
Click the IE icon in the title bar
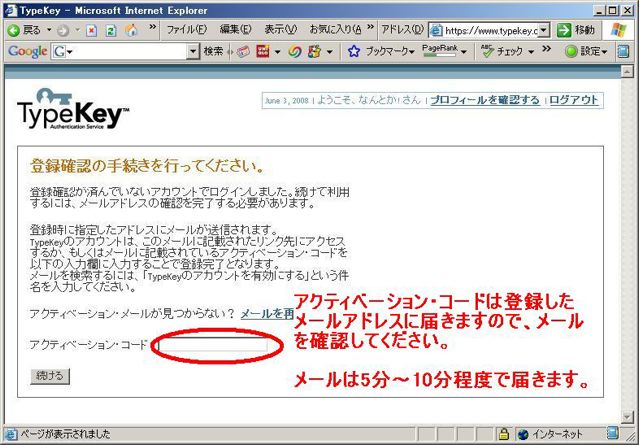point(9,10)
